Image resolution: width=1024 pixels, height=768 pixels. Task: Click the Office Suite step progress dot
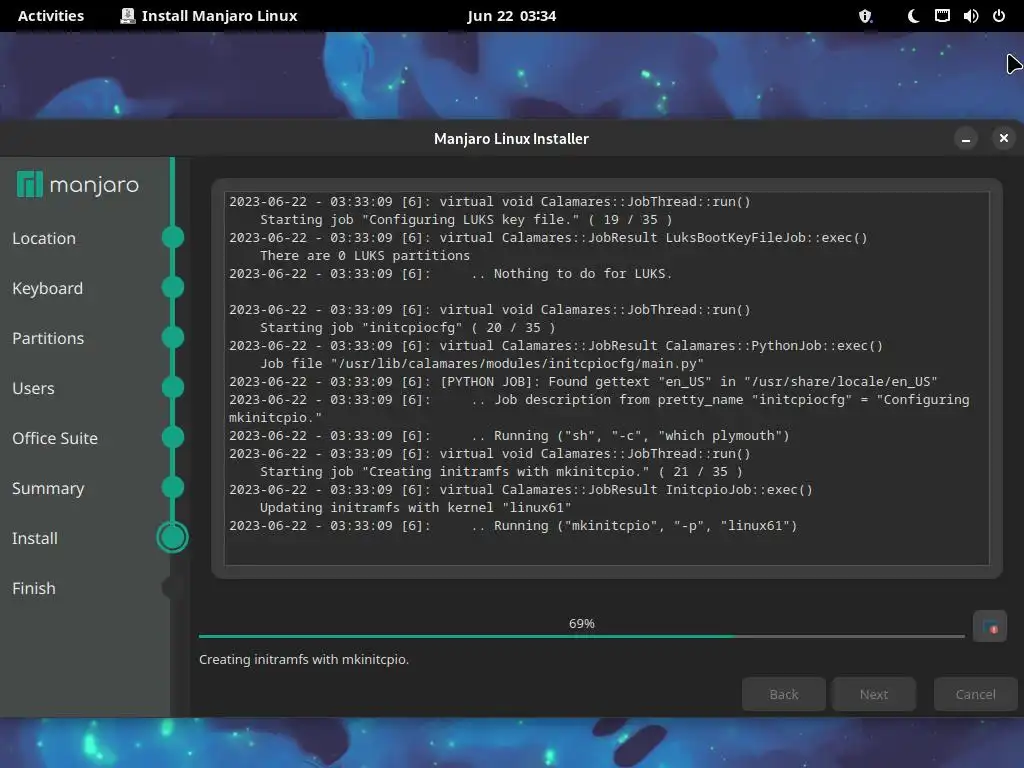click(x=172, y=438)
